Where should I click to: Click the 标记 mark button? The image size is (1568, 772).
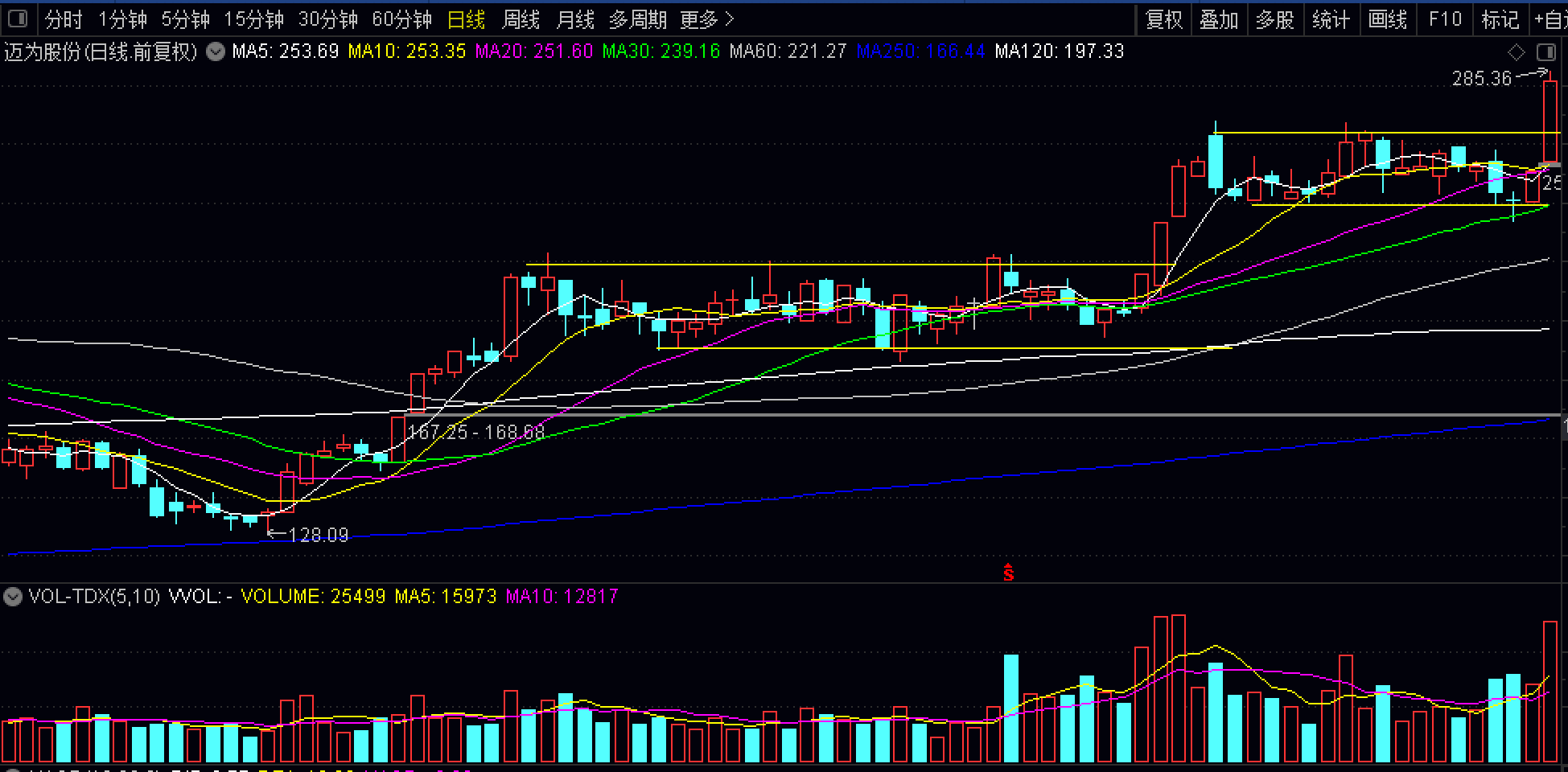1500,19
